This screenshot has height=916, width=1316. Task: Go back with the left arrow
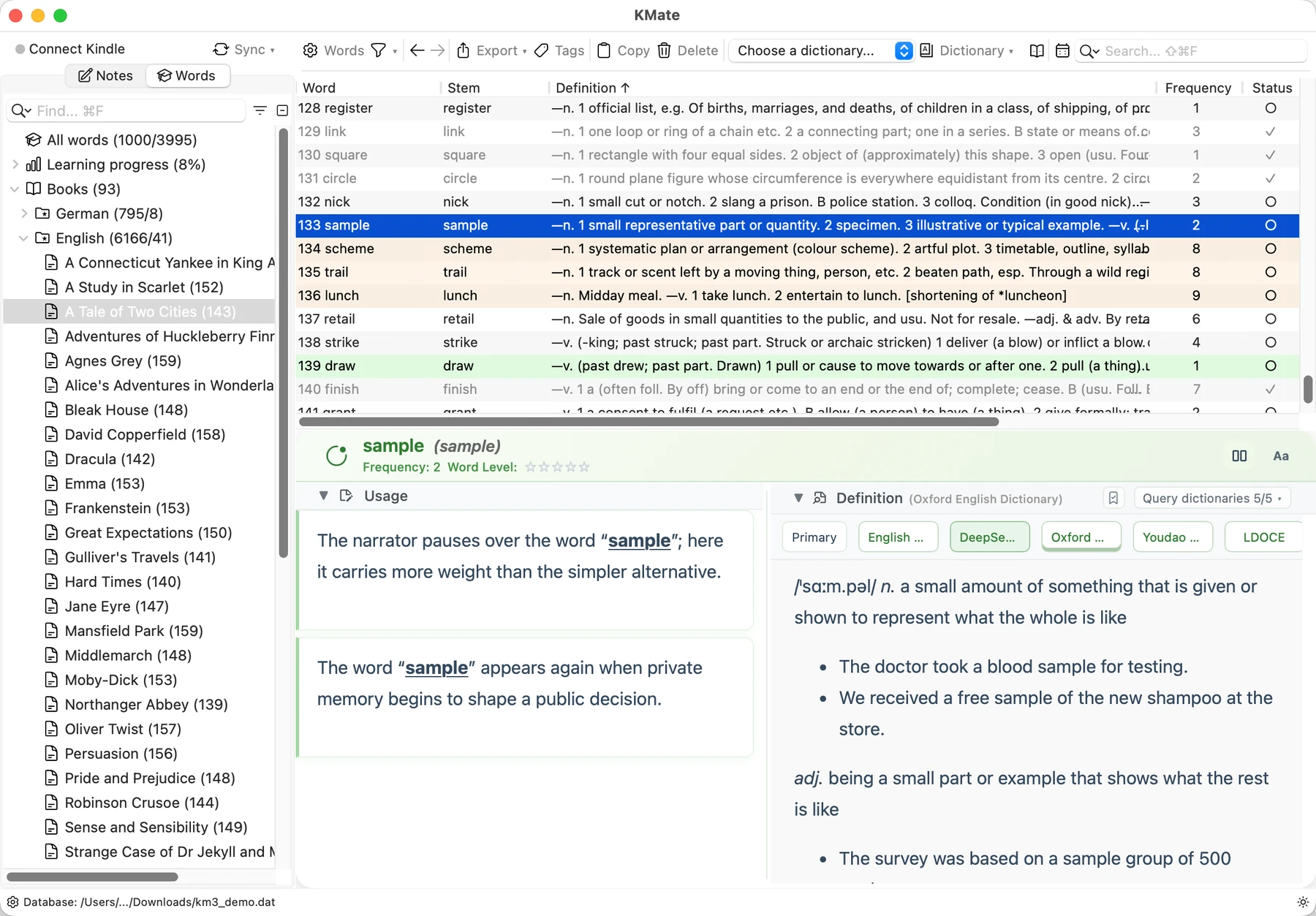pyautogui.click(x=417, y=50)
